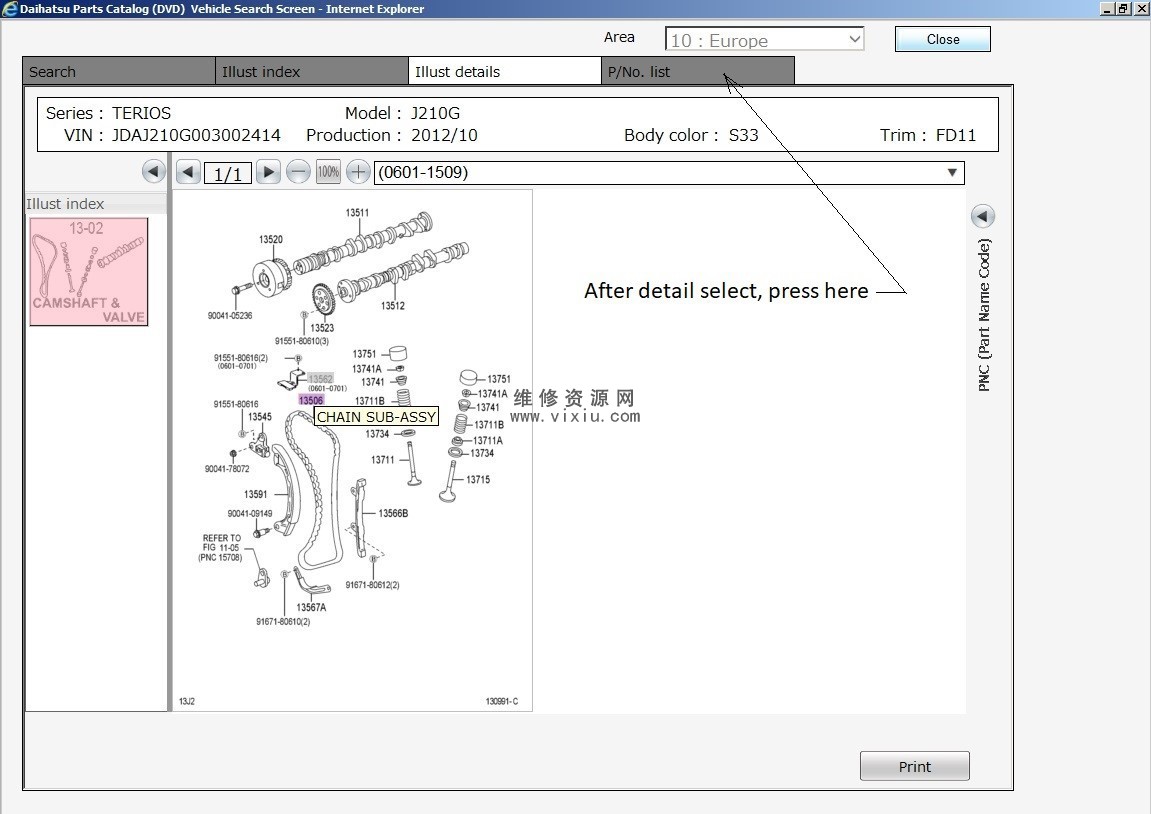Select part number 13562 in diagram
This screenshot has height=814, width=1151.
coord(321,379)
